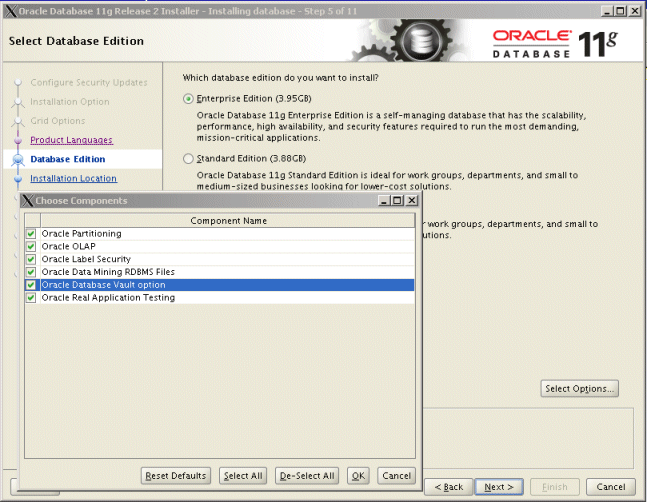
Task: Click the Component Name column header
Action: [228, 221]
